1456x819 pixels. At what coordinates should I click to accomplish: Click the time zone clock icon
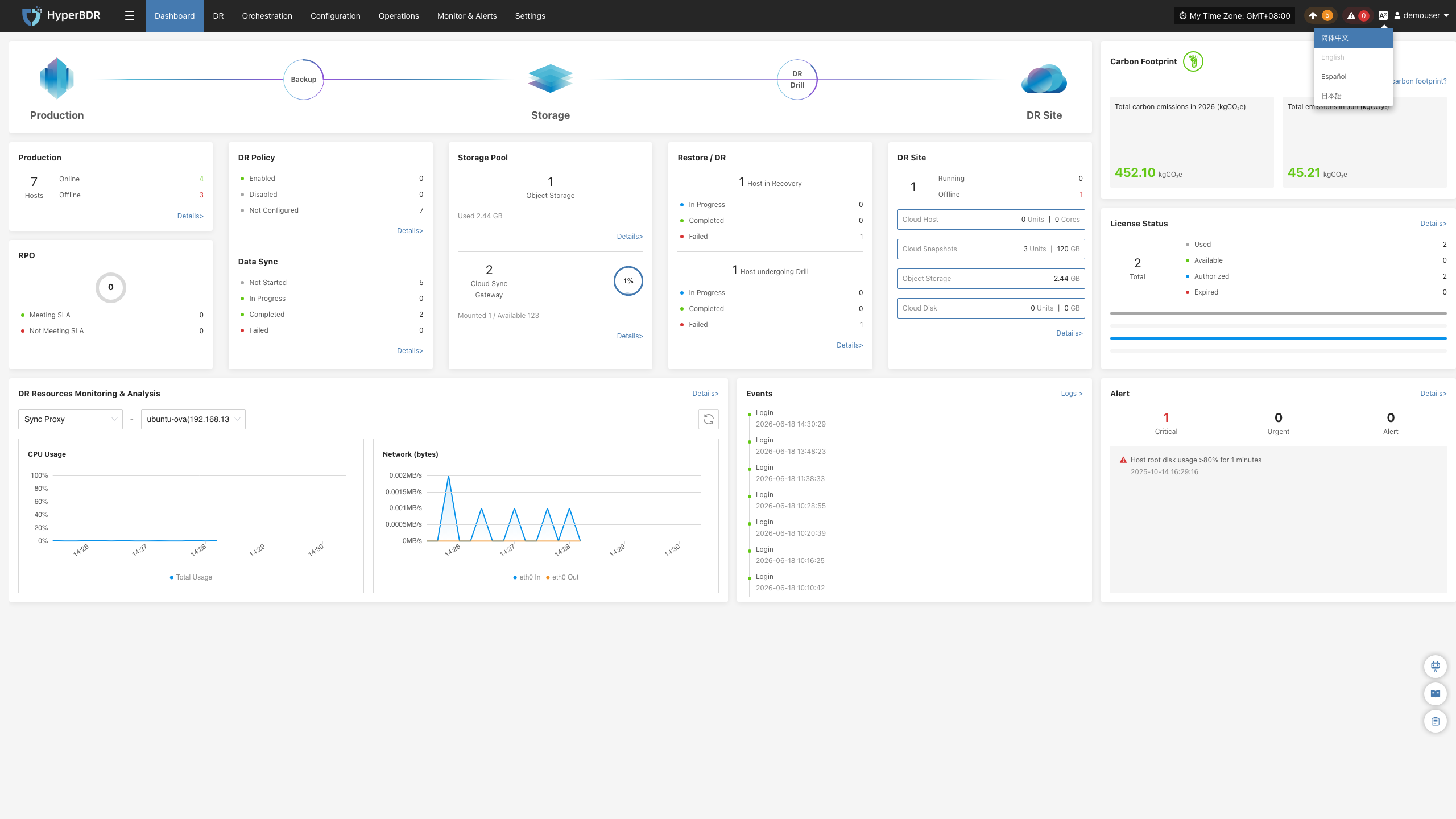click(1183, 16)
